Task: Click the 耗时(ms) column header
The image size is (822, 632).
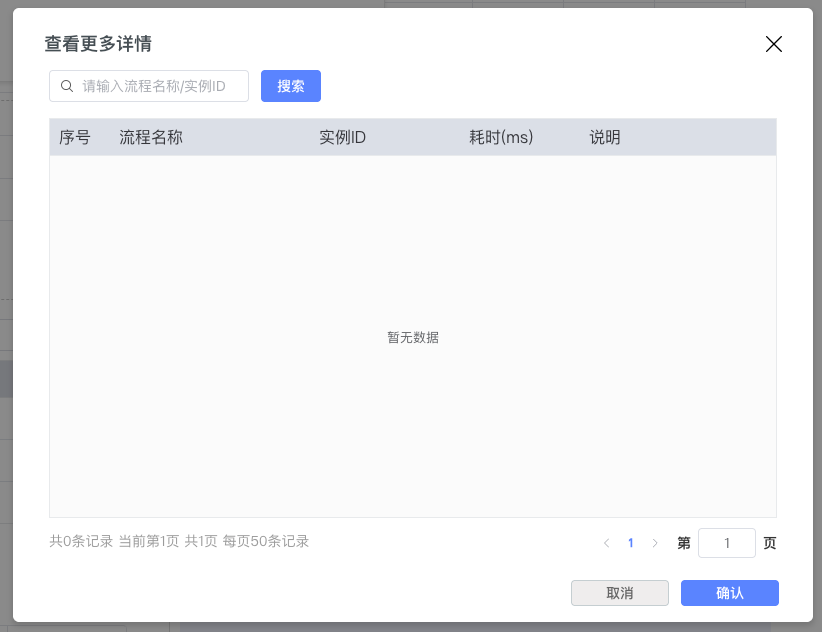Action: pyautogui.click(x=501, y=138)
